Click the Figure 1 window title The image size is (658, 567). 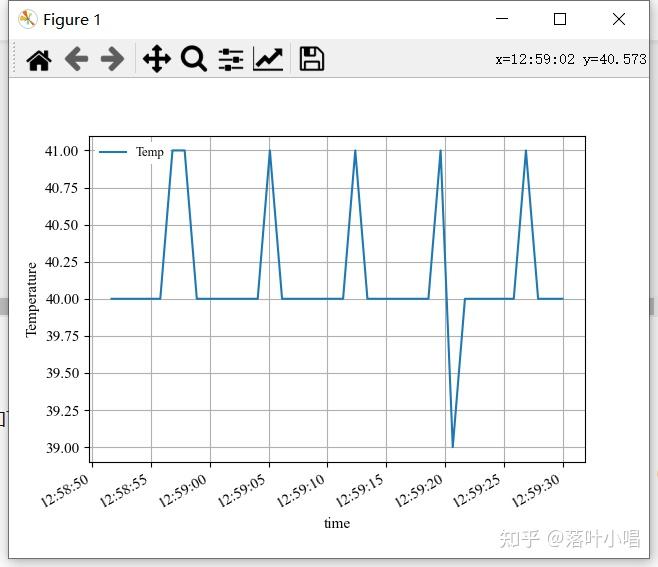click(72, 20)
